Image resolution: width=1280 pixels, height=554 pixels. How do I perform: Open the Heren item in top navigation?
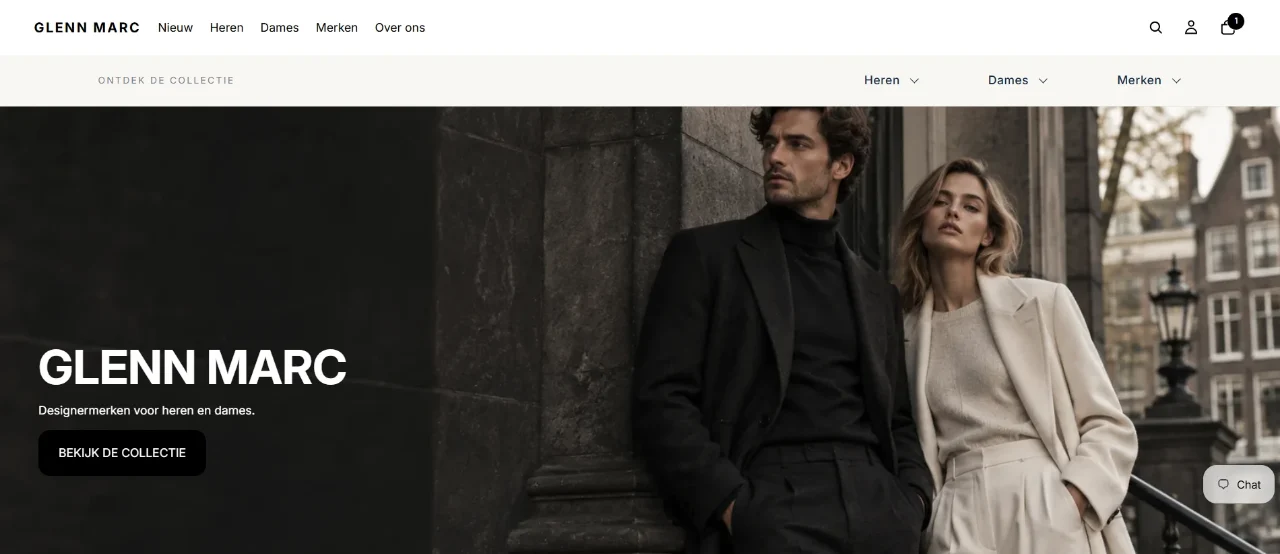[x=227, y=28]
